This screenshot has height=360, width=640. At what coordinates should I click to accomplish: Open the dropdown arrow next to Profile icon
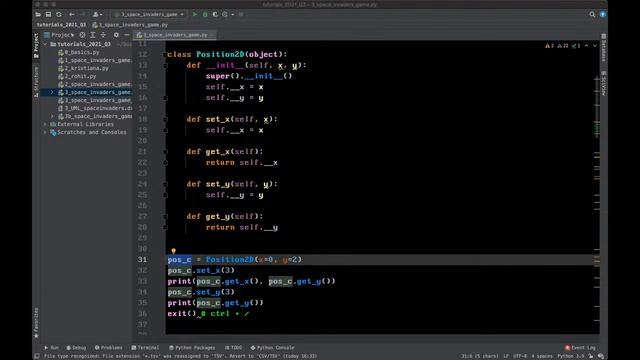(x=233, y=14)
